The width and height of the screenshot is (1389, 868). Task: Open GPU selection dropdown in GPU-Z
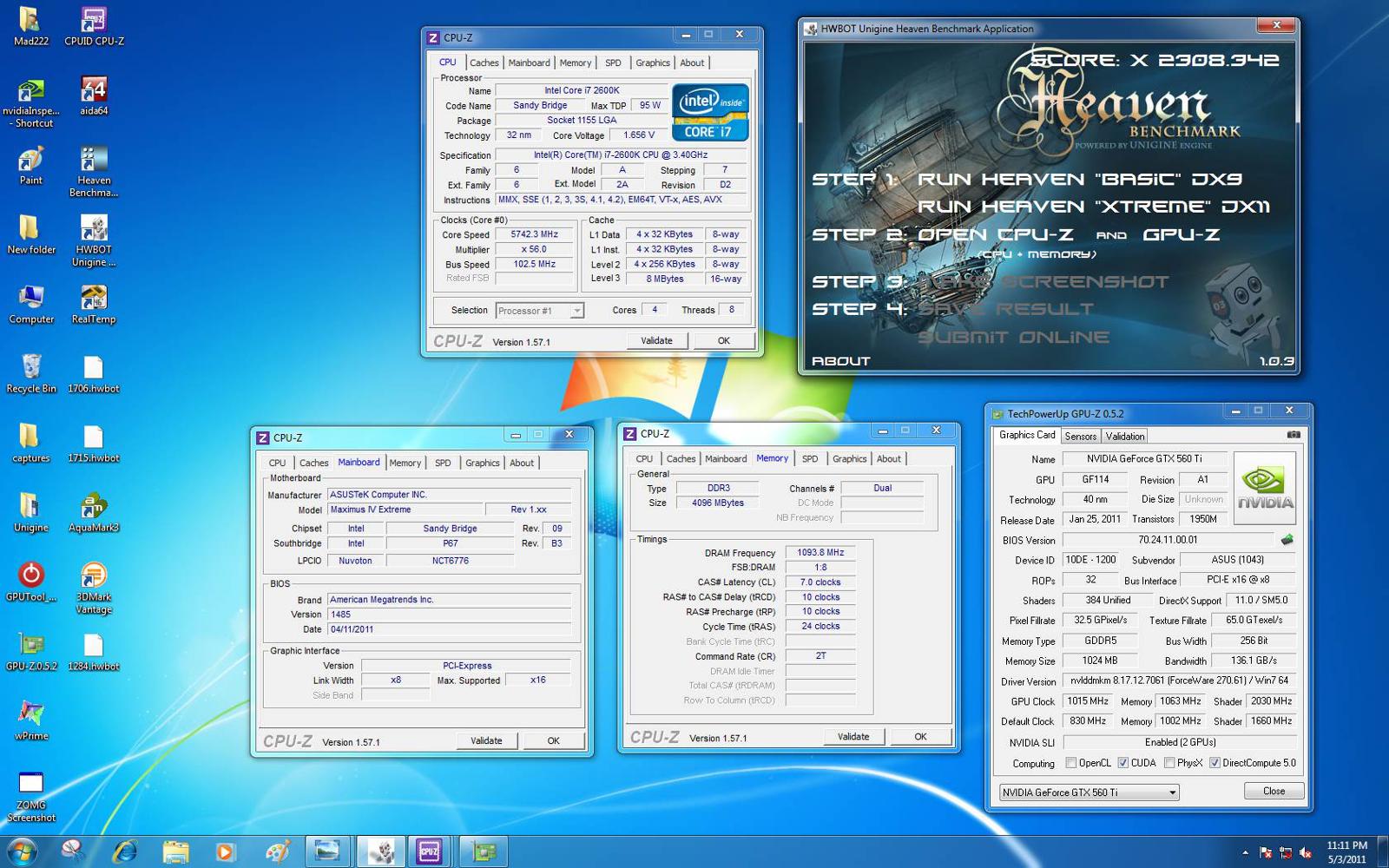[x=1089, y=792]
